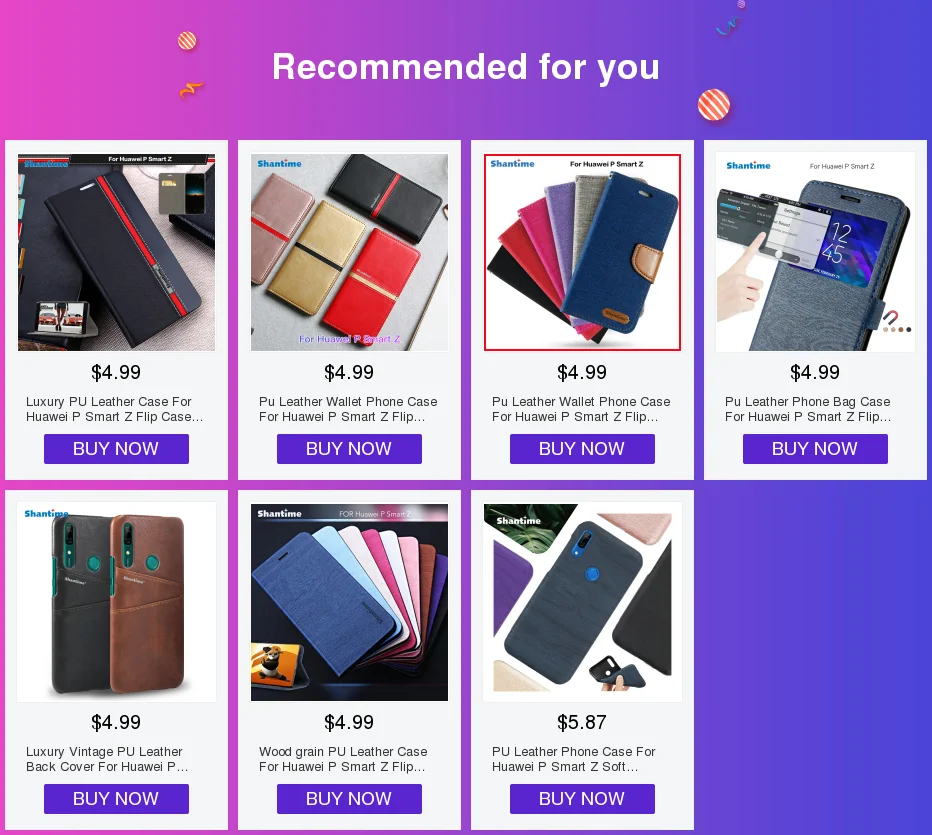Open the PU Leather Phone Case Soft title
This screenshot has height=835, width=932.
[x=574, y=759]
